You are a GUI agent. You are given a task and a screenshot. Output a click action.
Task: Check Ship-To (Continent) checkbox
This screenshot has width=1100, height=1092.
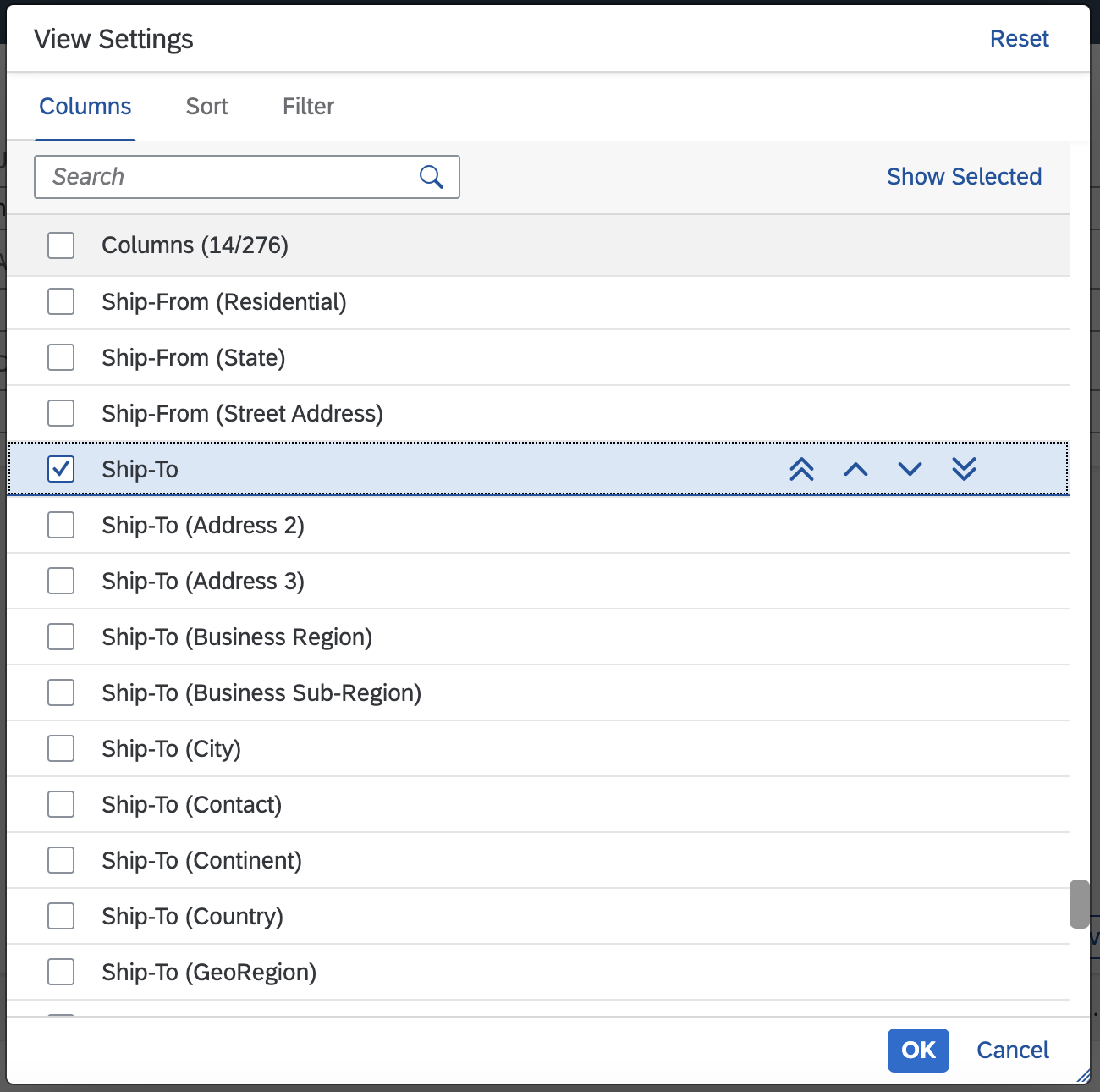click(61, 860)
